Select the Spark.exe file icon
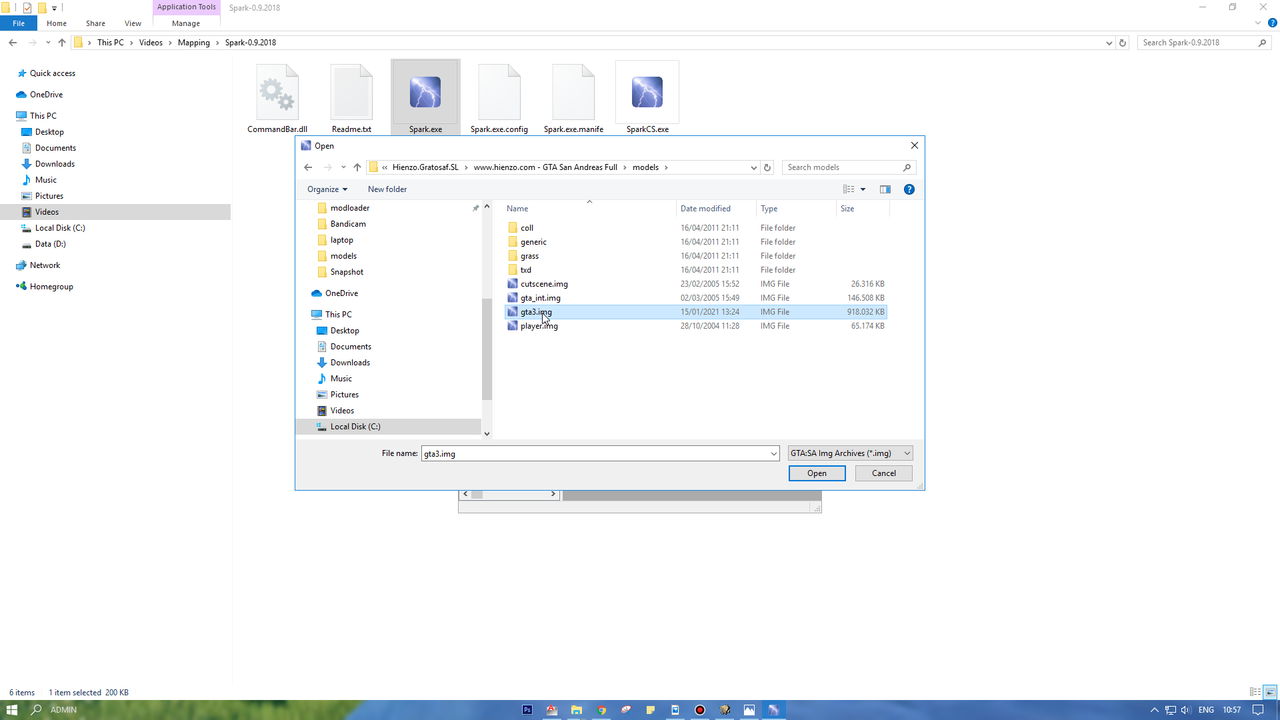Screen dimensions: 1280x720 (425, 92)
